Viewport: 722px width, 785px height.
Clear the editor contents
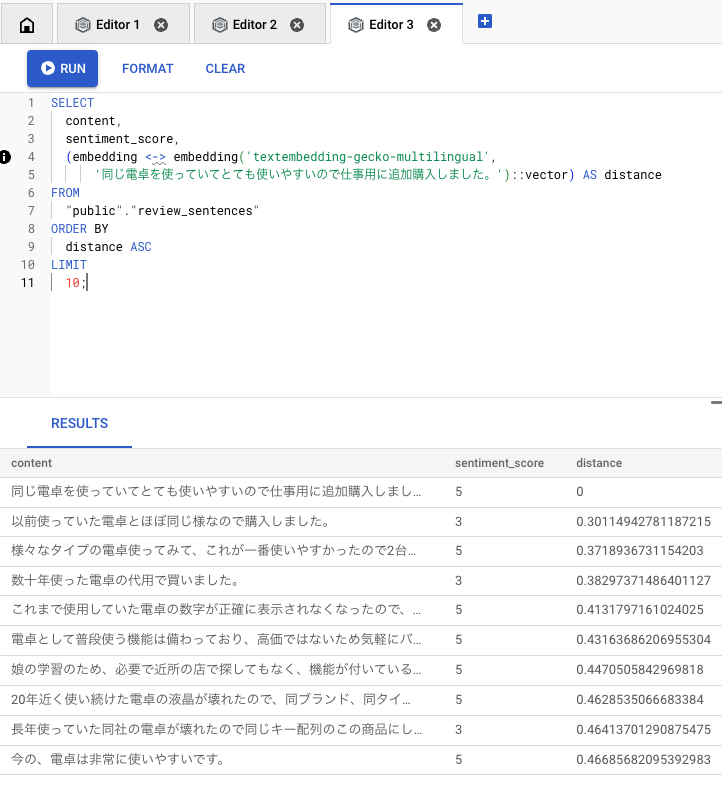point(225,69)
